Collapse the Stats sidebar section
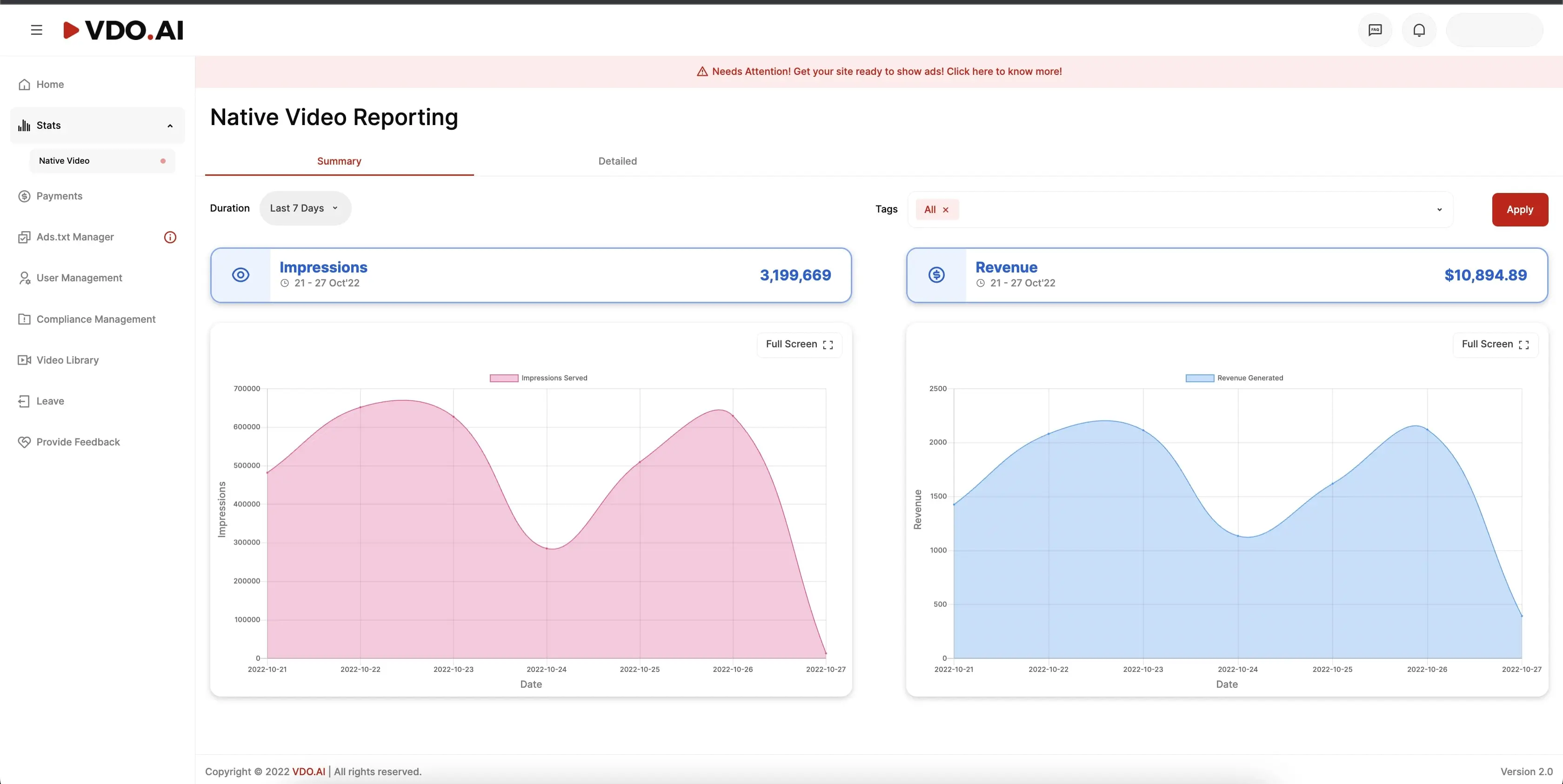The height and width of the screenshot is (784, 1563). coord(170,126)
